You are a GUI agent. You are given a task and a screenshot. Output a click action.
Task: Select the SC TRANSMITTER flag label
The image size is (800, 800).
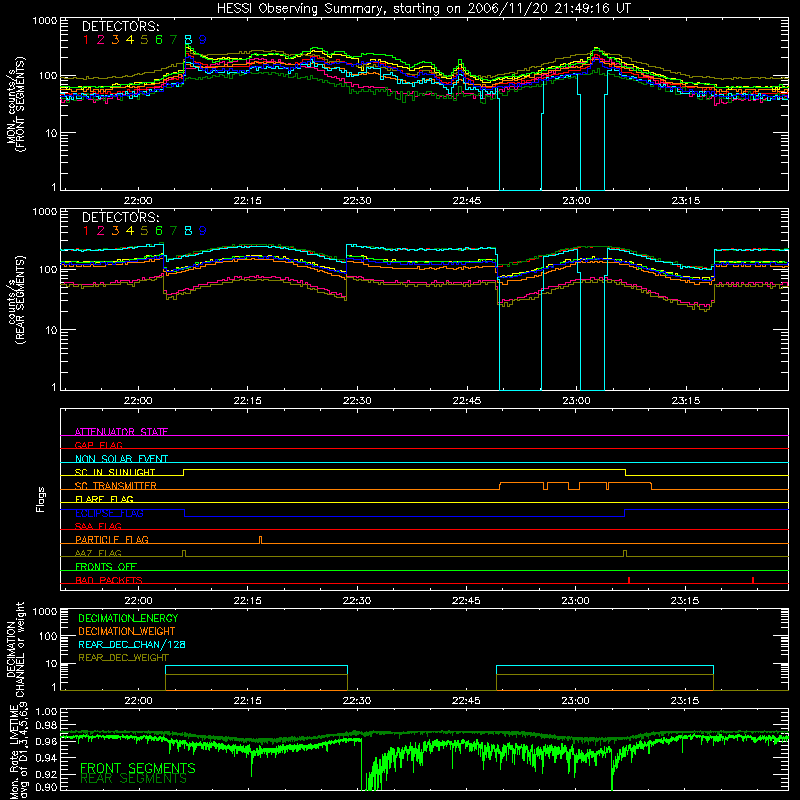tap(116, 486)
